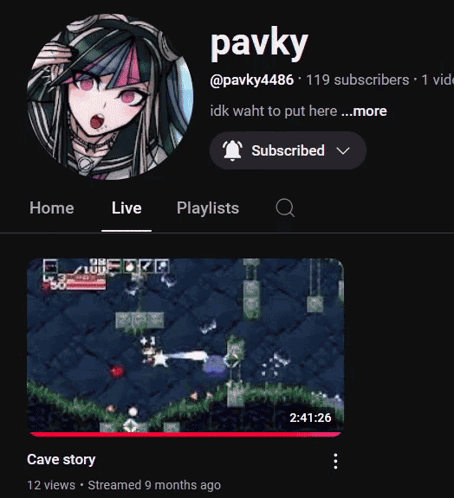
Task: Click the @pavky4486 channel handle
Action: (x=252, y=80)
